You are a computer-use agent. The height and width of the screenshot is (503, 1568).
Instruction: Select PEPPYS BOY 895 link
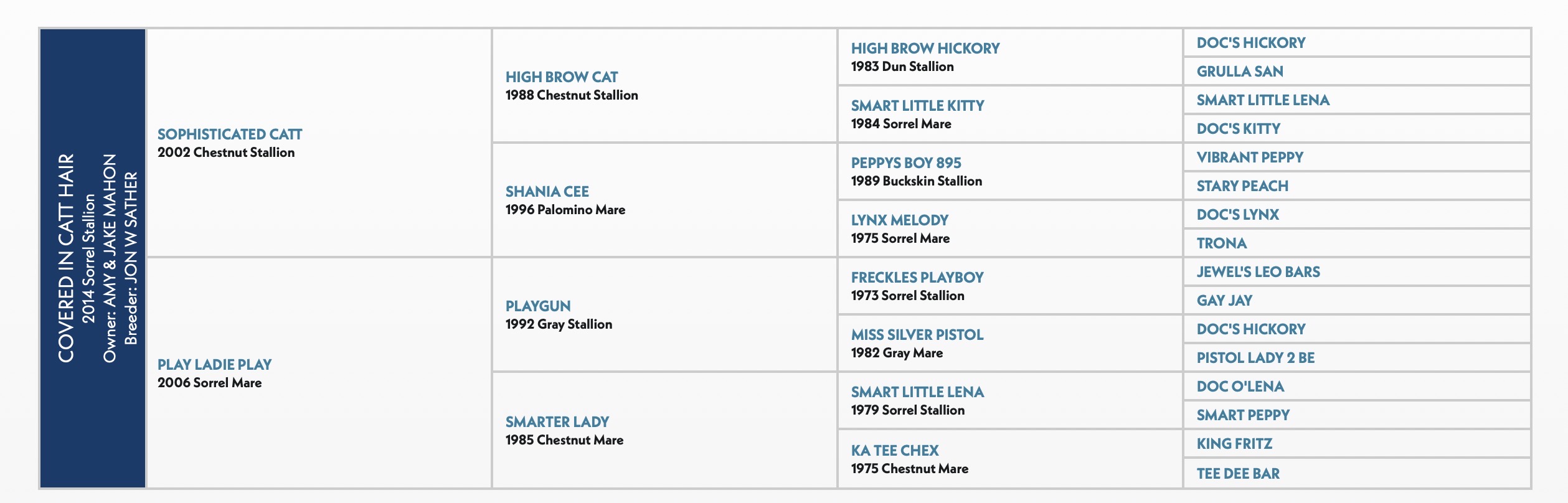[906, 163]
